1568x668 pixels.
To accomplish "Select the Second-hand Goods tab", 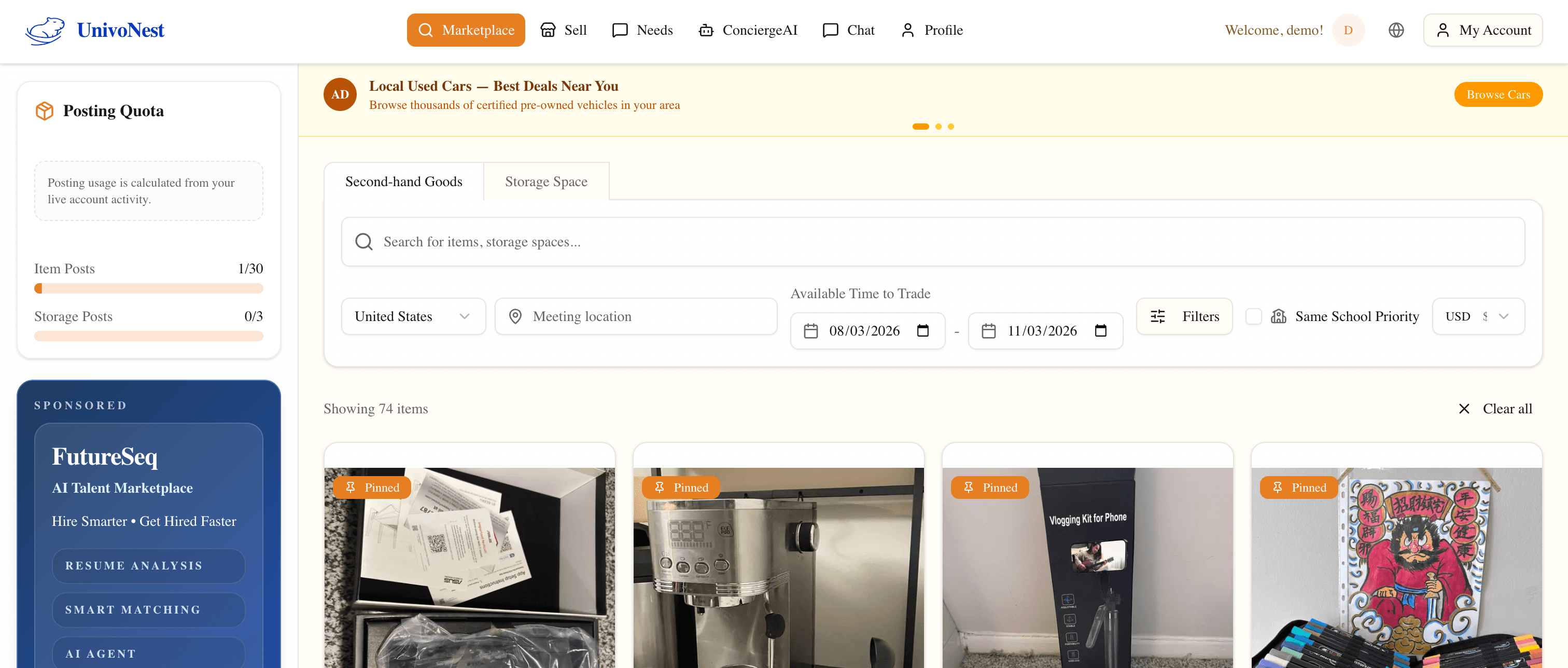I will pos(403,182).
